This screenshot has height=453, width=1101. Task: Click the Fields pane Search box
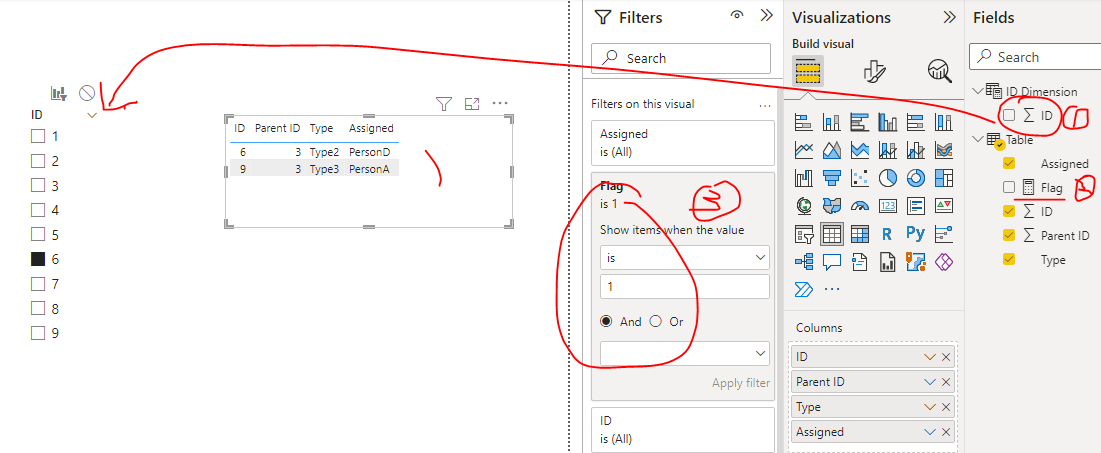point(1035,57)
